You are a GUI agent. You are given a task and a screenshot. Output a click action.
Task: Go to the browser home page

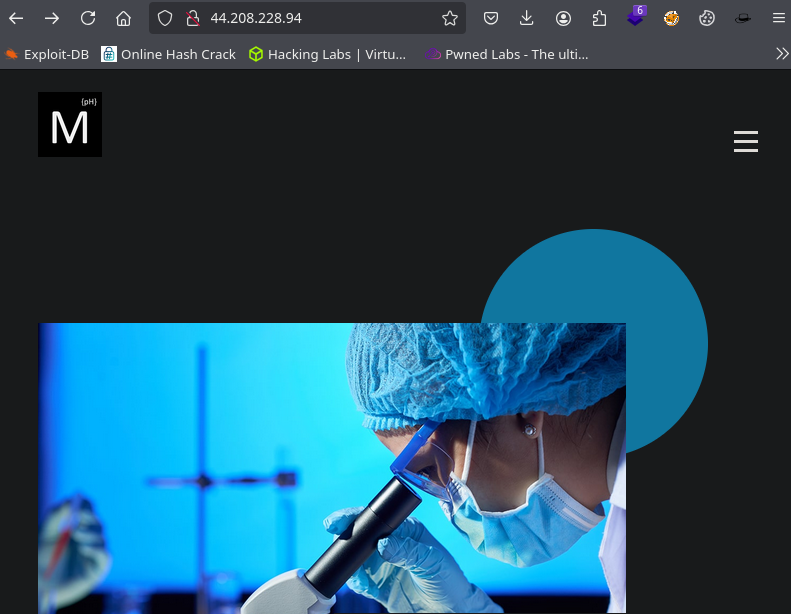(x=123, y=18)
